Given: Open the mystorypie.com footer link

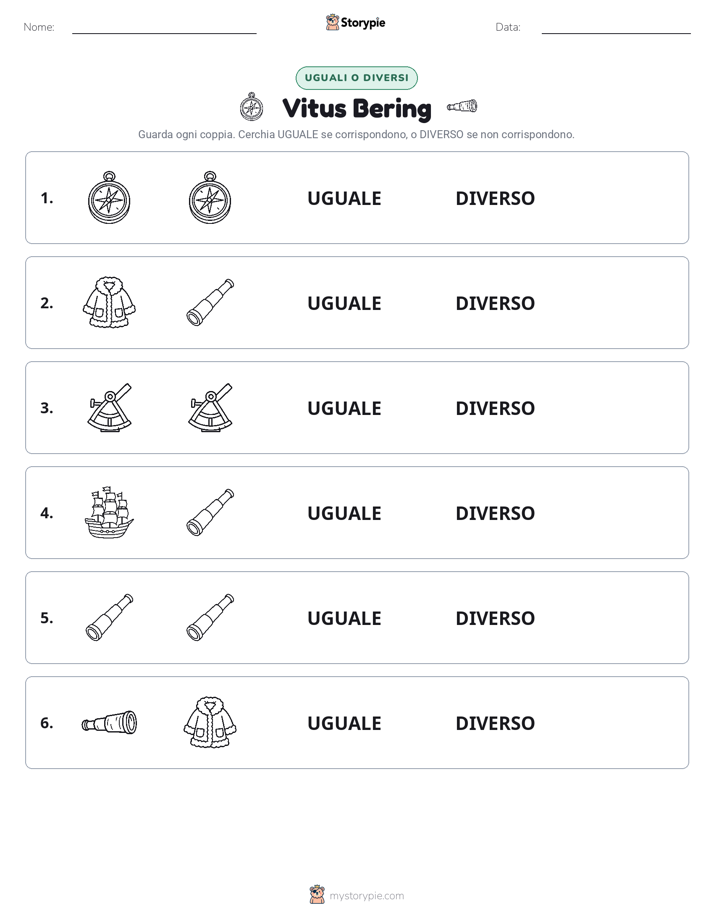Looking at the screenshot, I should click(366, 896).
